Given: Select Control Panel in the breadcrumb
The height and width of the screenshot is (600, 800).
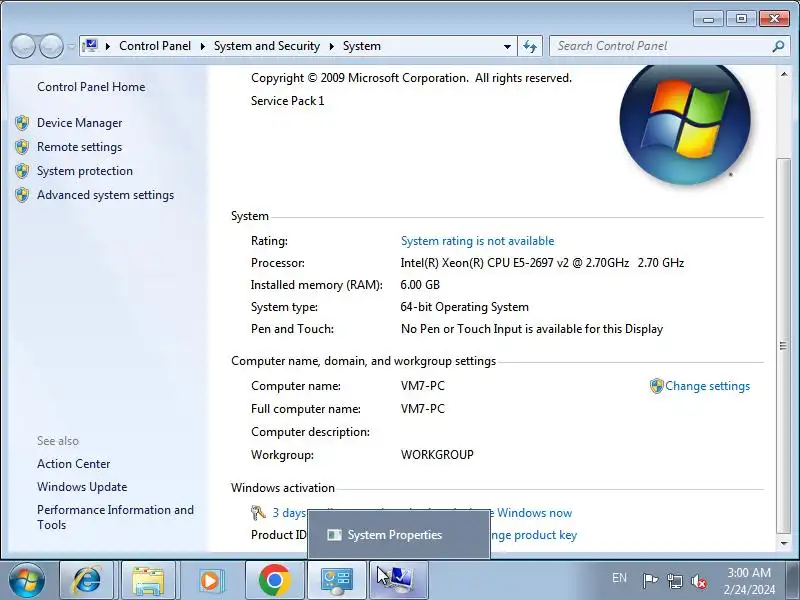Looking at the screenshot, I should [155, 46].
